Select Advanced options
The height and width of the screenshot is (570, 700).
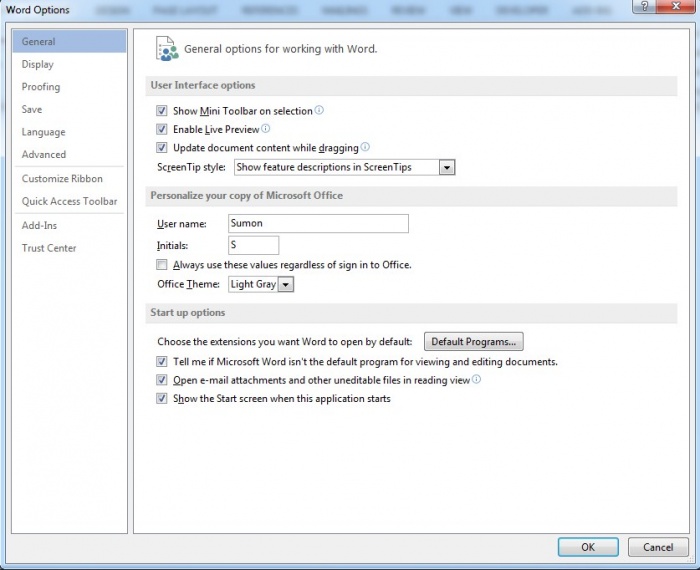[x=69, y=154]
